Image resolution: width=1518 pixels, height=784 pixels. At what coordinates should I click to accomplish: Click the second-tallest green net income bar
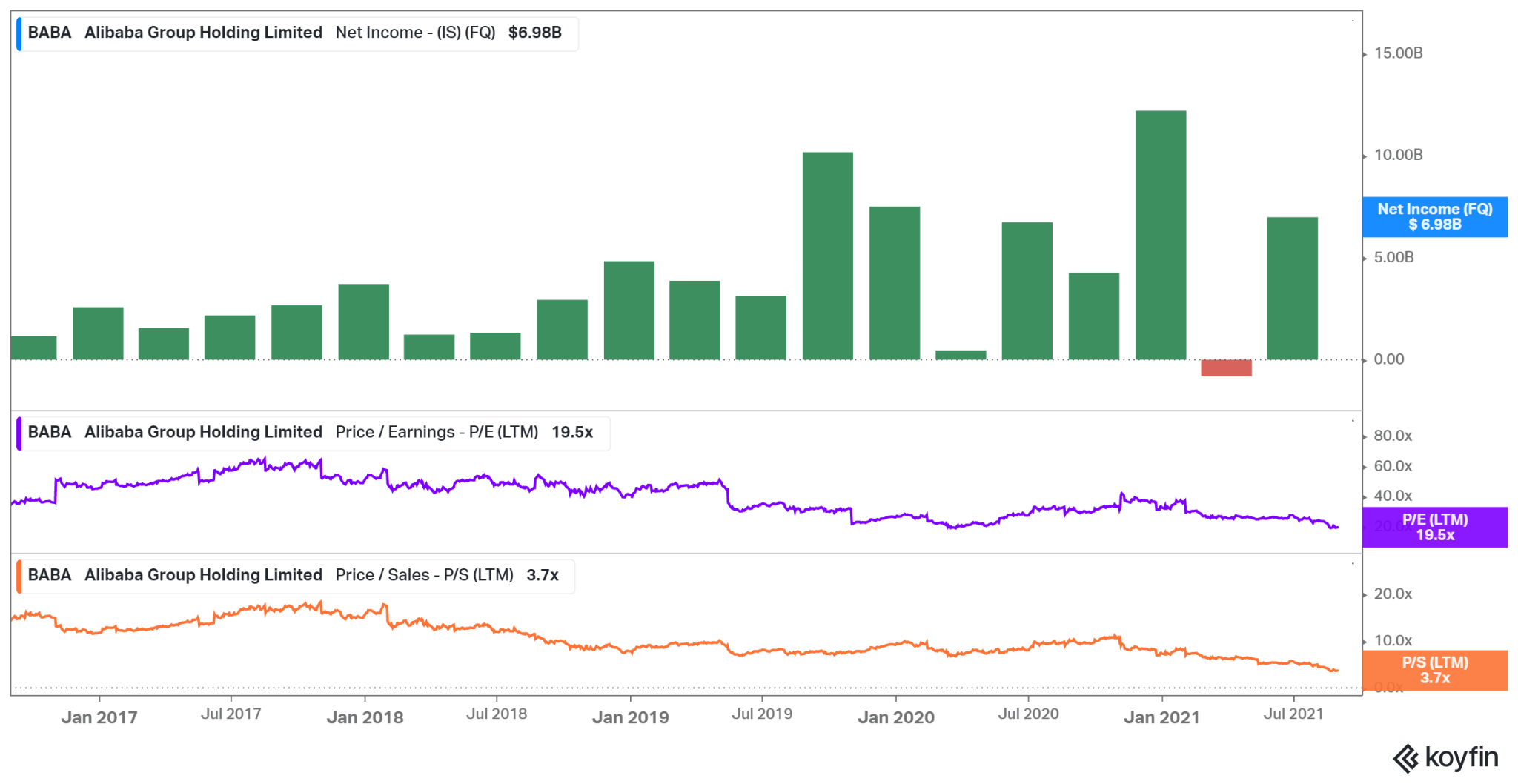827,256
